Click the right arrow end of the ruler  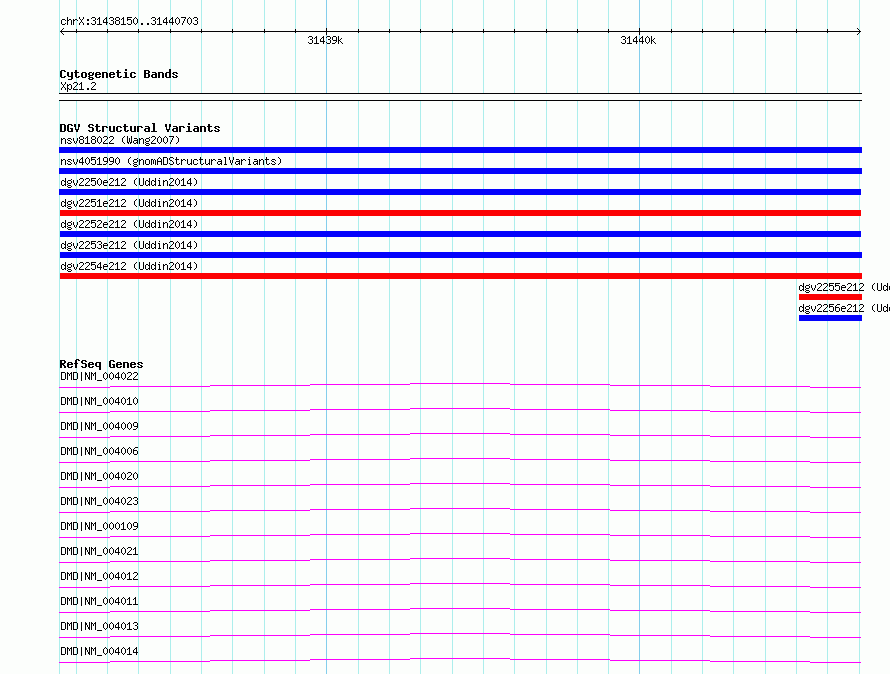pos(859,32)
